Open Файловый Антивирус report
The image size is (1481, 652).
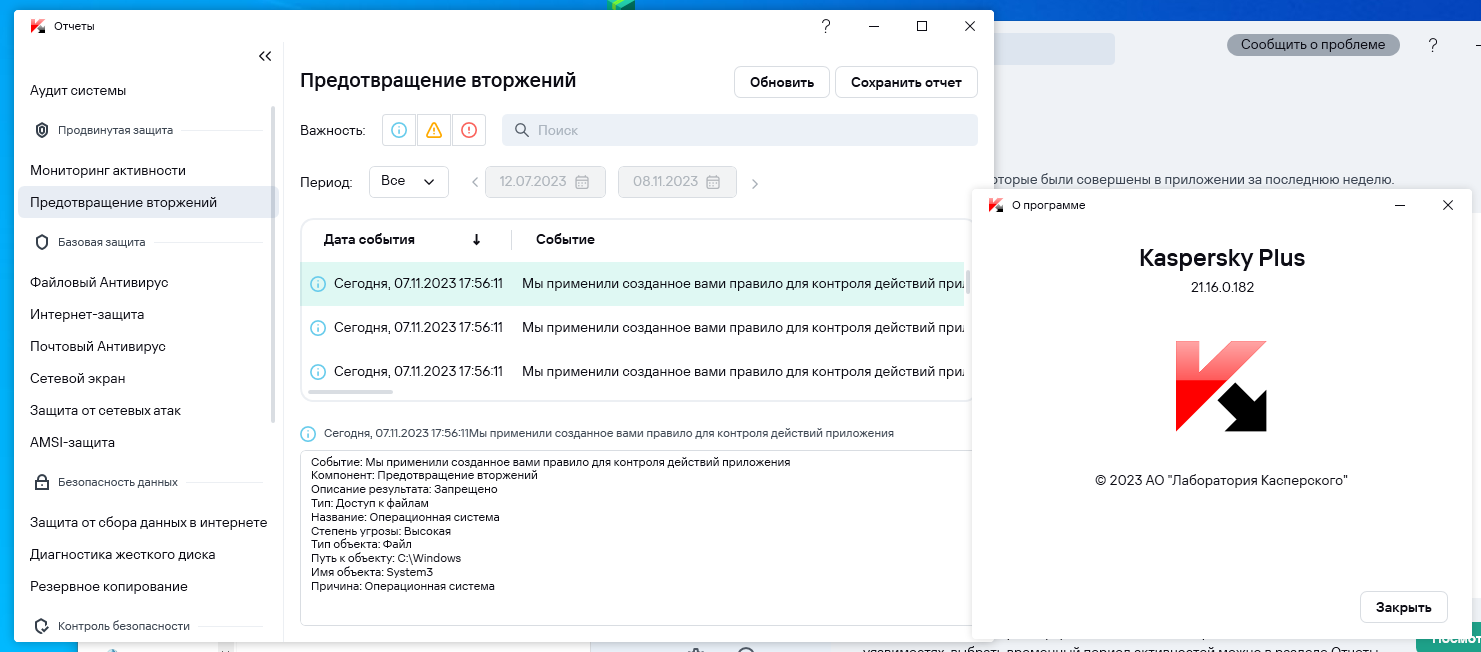pos(99,282)
